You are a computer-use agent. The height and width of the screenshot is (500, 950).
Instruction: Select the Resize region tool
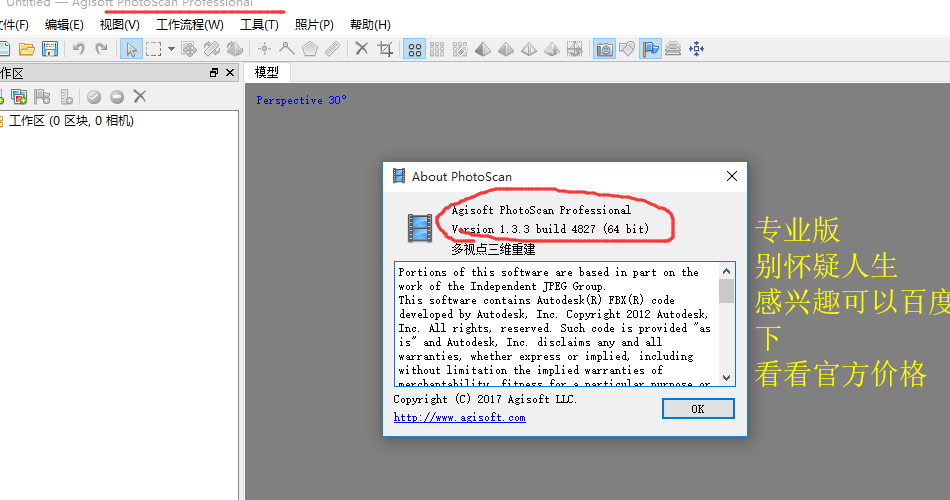[x=212, y=49]
